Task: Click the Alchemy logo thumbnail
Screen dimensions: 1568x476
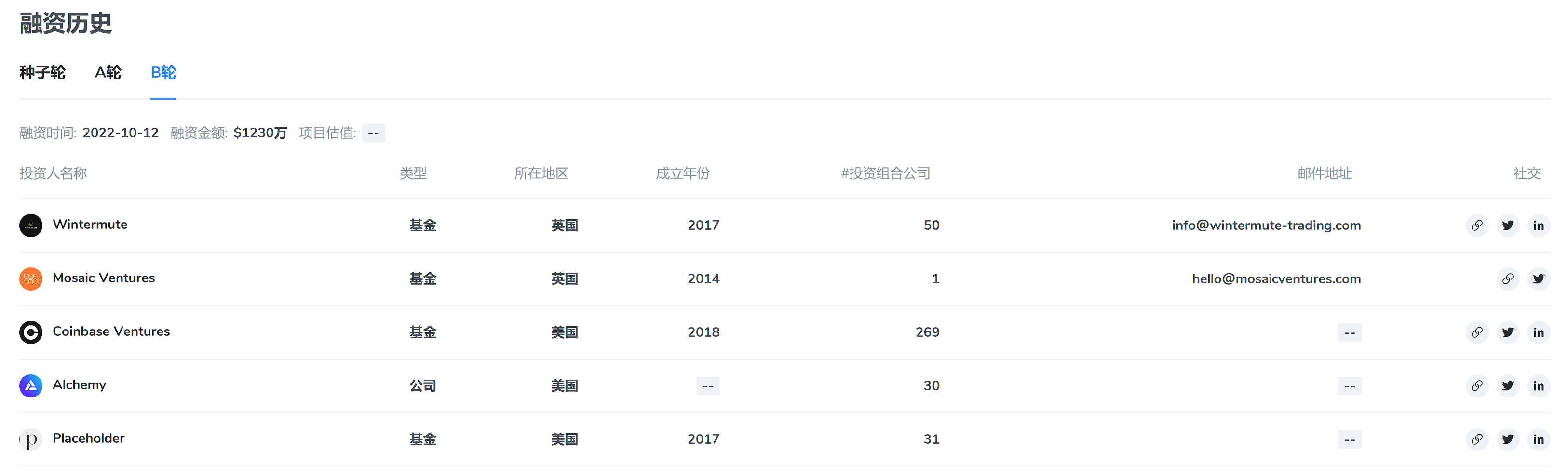Action: tap(31, 386)
